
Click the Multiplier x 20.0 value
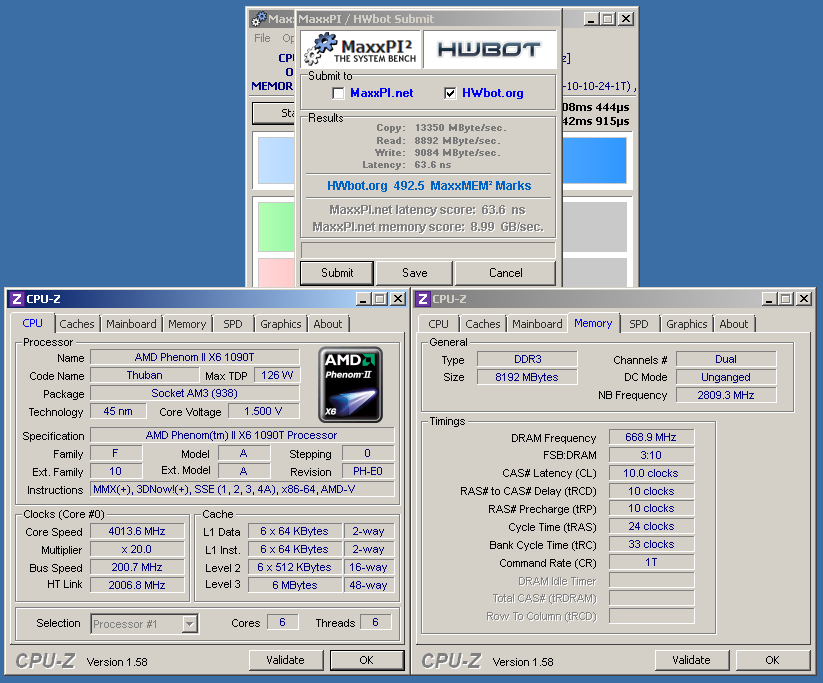[137, 550]
